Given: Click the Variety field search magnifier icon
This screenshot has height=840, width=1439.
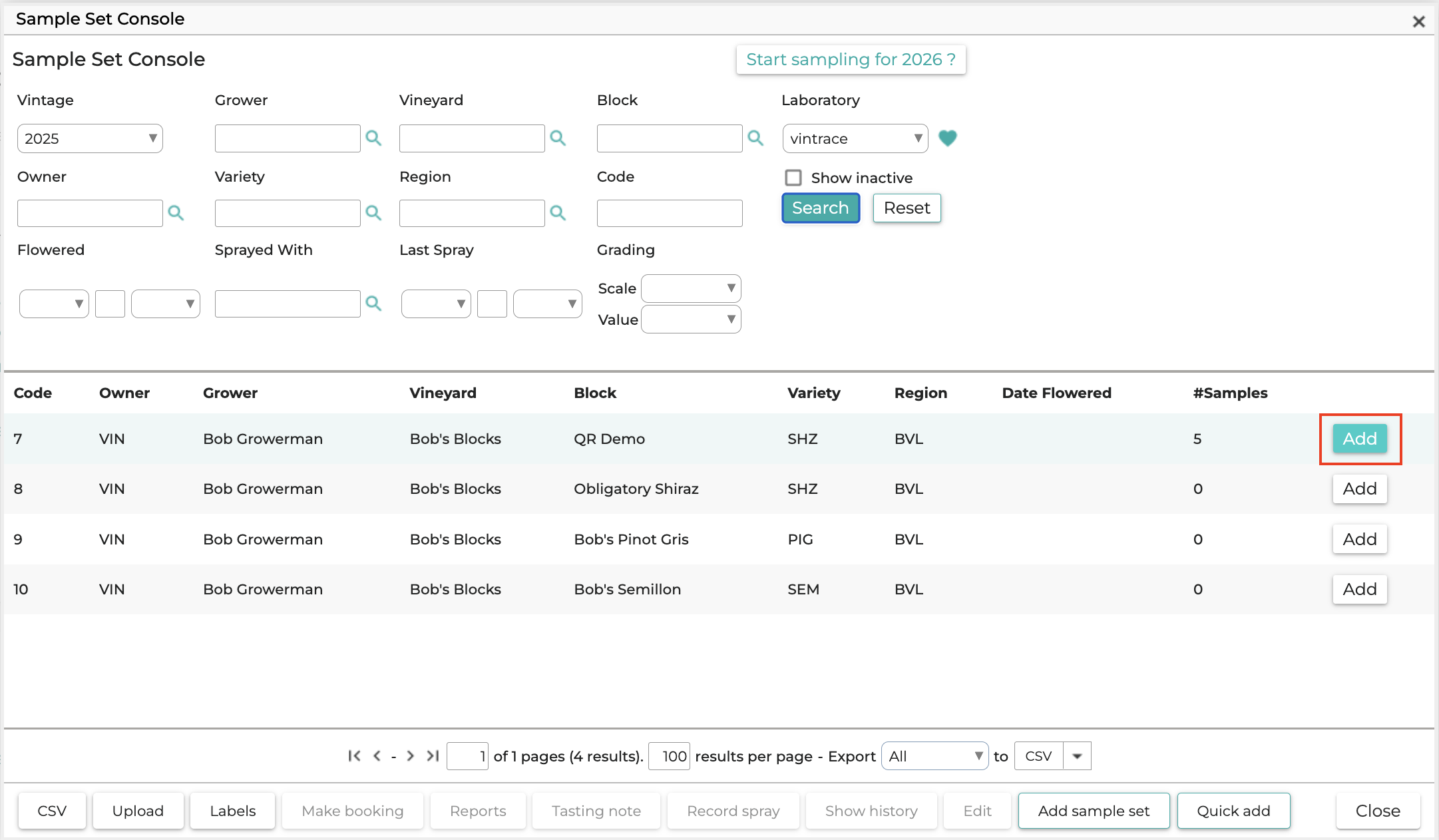Looking at the screenshot, I should [373, 213].
